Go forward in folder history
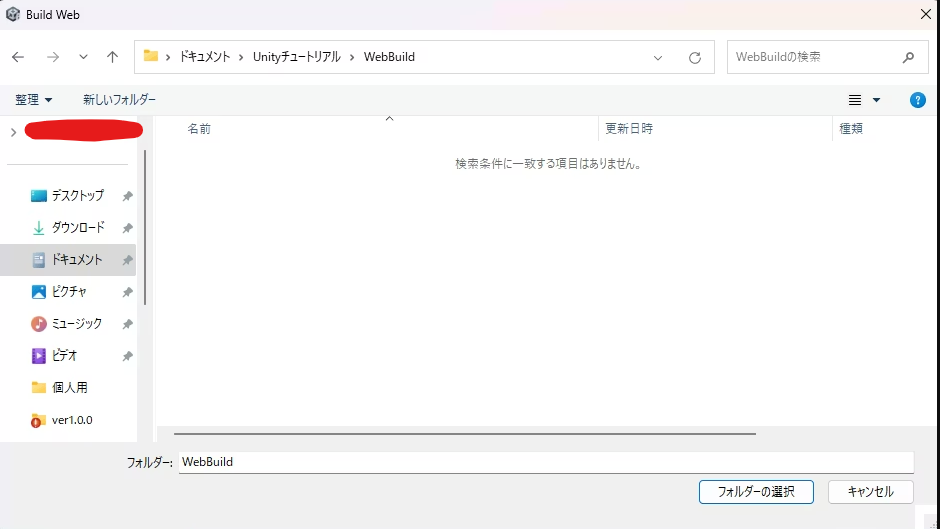The width and height of the screenshot is (940, 529). (53, 57)
